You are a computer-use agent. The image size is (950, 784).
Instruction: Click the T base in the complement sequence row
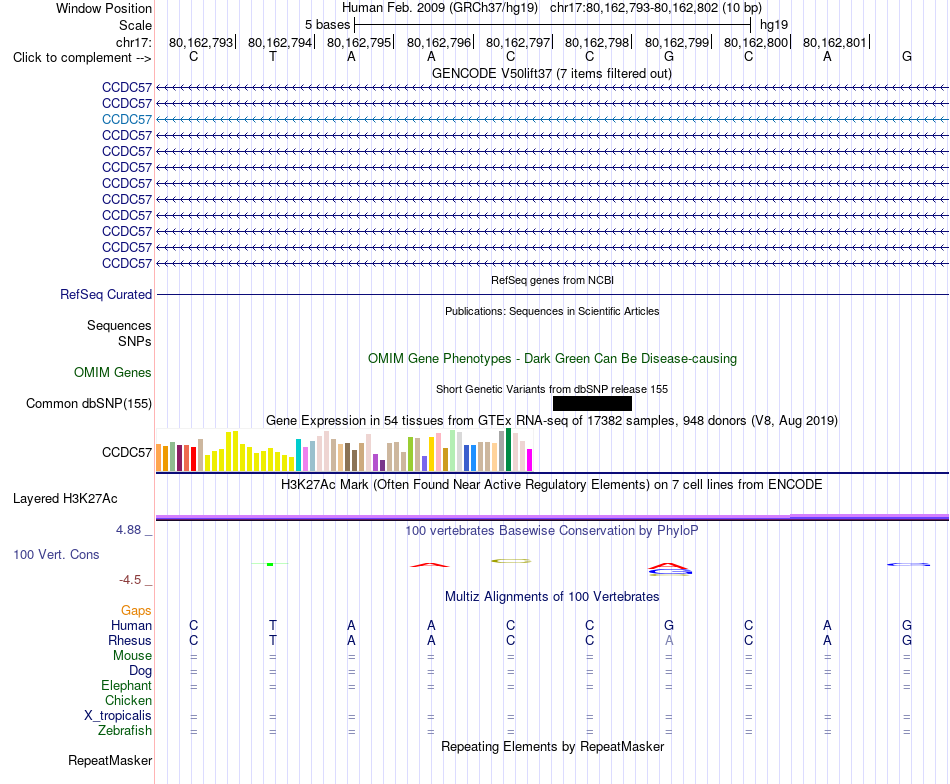coord(273,57)
